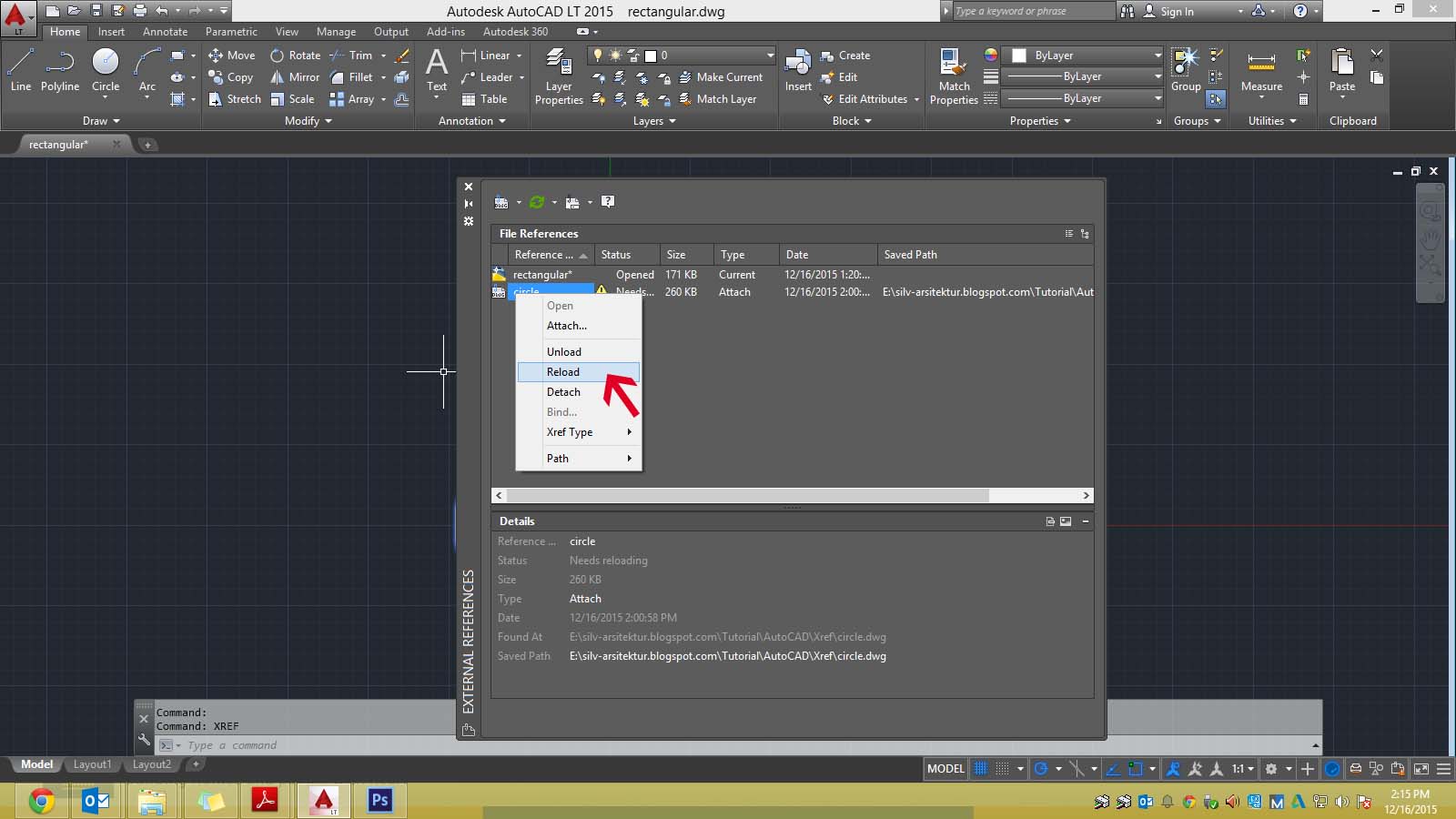
Task: Toggle grid display in status bar
Action: (981, 769)
